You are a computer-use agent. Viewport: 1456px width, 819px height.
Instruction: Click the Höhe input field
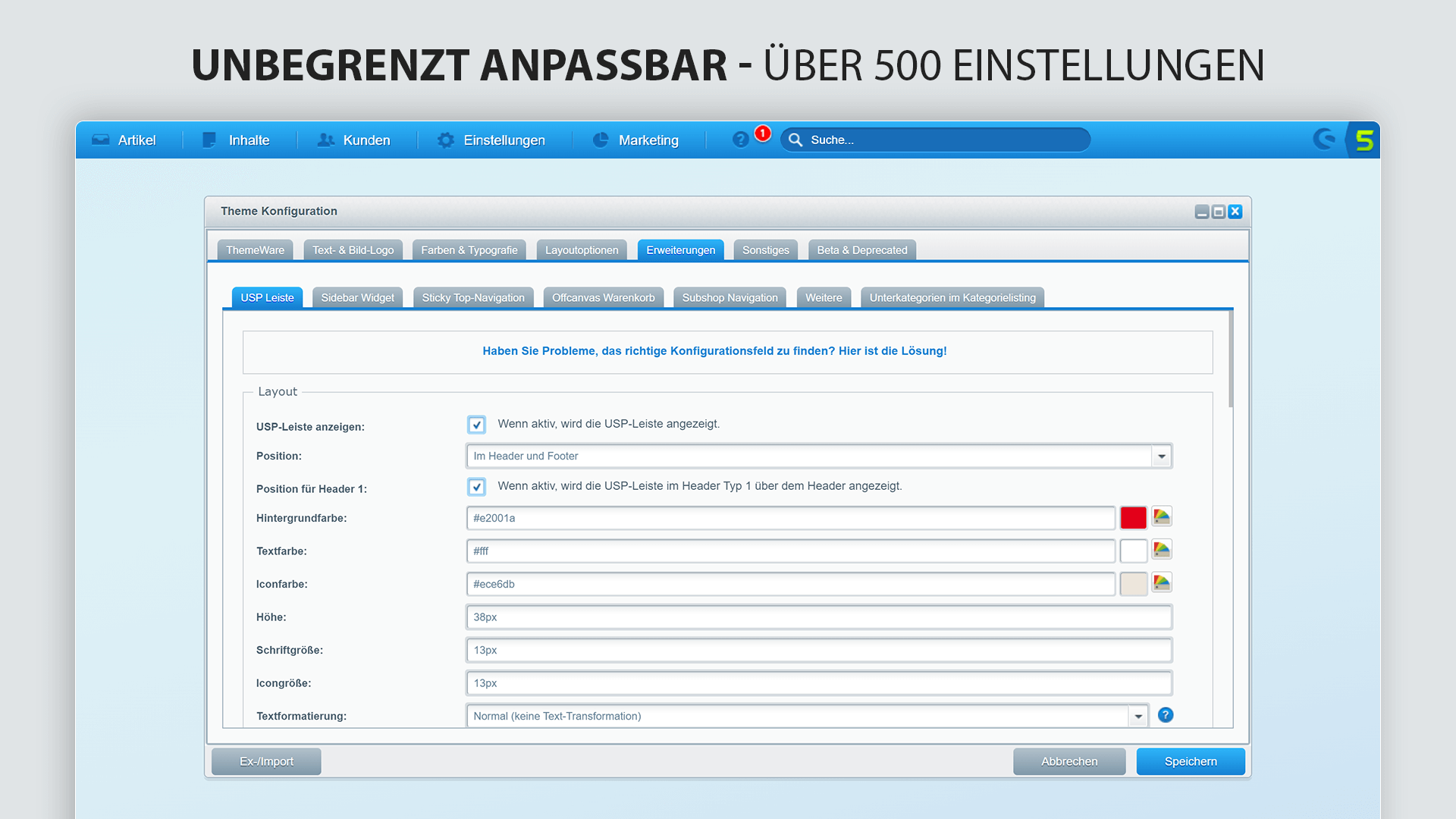pos(817,617)
